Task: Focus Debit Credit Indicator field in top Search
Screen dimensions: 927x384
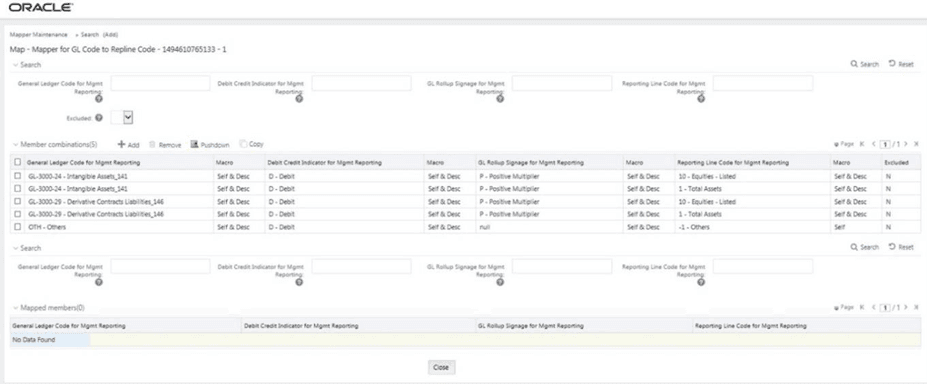Action: click(361, 83)
